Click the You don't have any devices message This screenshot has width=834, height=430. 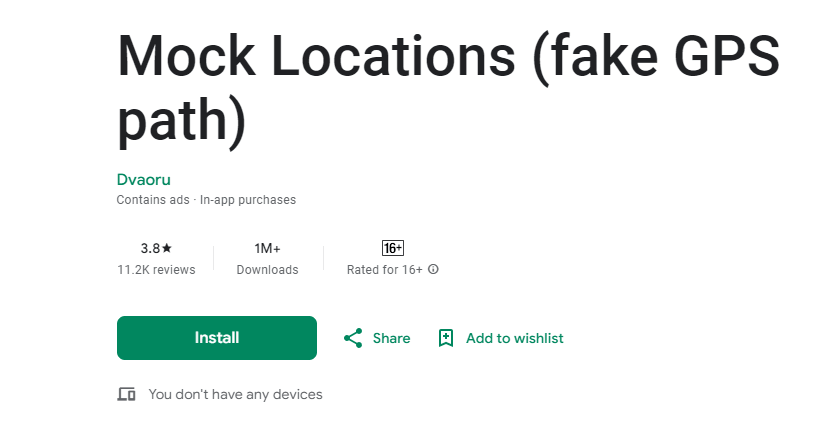coord(235,394)
